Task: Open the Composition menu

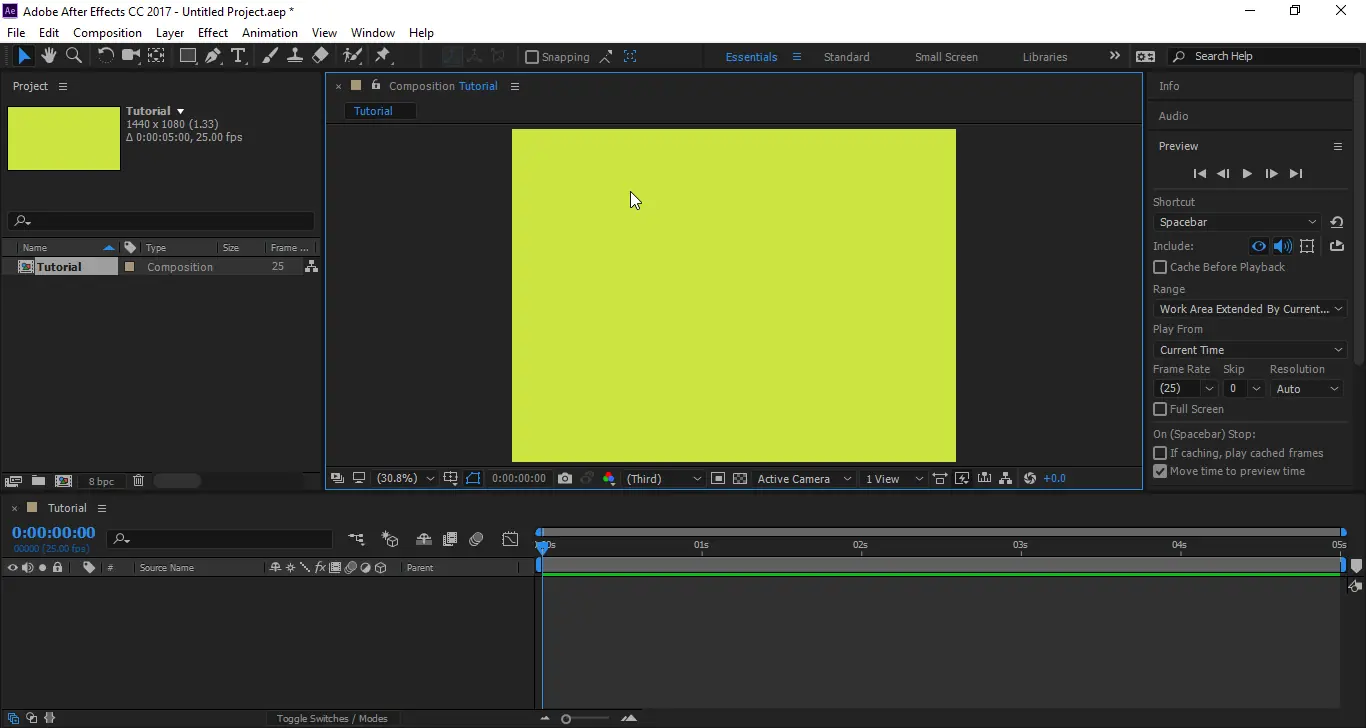Action: pyautogui.click(x=107, y=33)
